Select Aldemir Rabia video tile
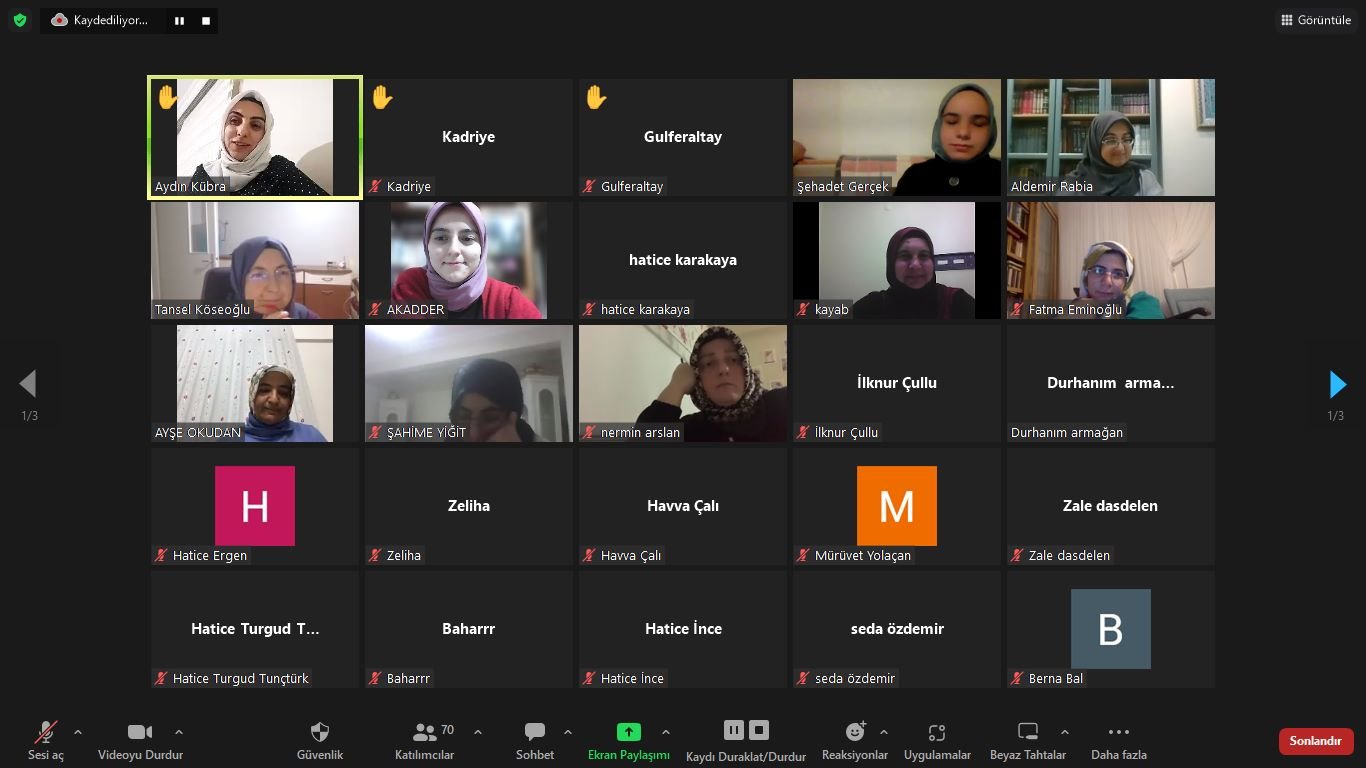Image resolution: width=1366 pixels, height=768 pixels. [x=1111, y=137]
